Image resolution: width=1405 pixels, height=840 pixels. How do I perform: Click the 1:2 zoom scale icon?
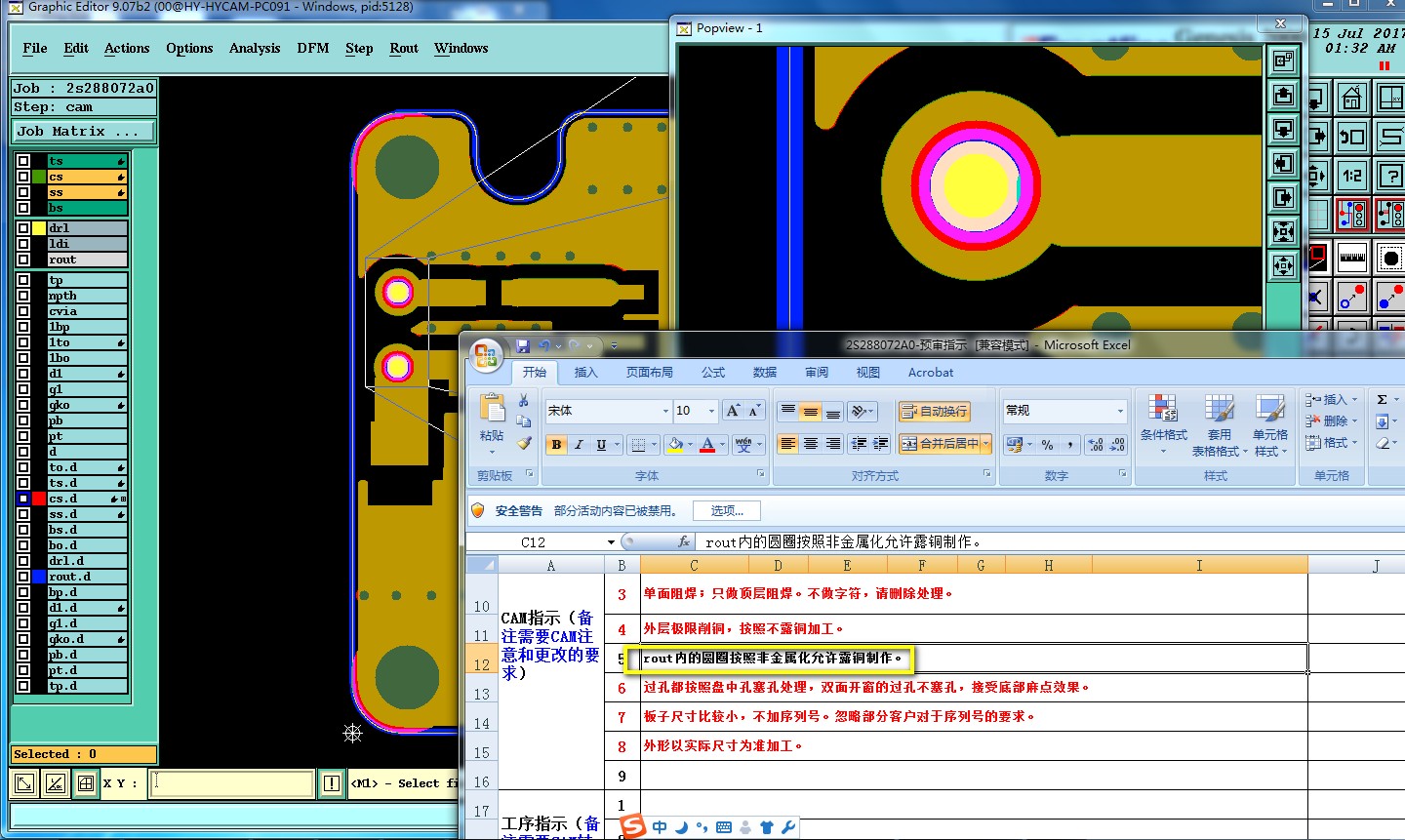click(1351, 176)
